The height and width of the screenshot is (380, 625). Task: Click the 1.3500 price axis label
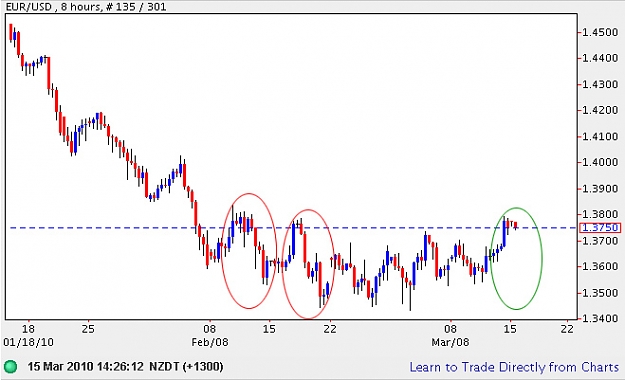point(600,293)
